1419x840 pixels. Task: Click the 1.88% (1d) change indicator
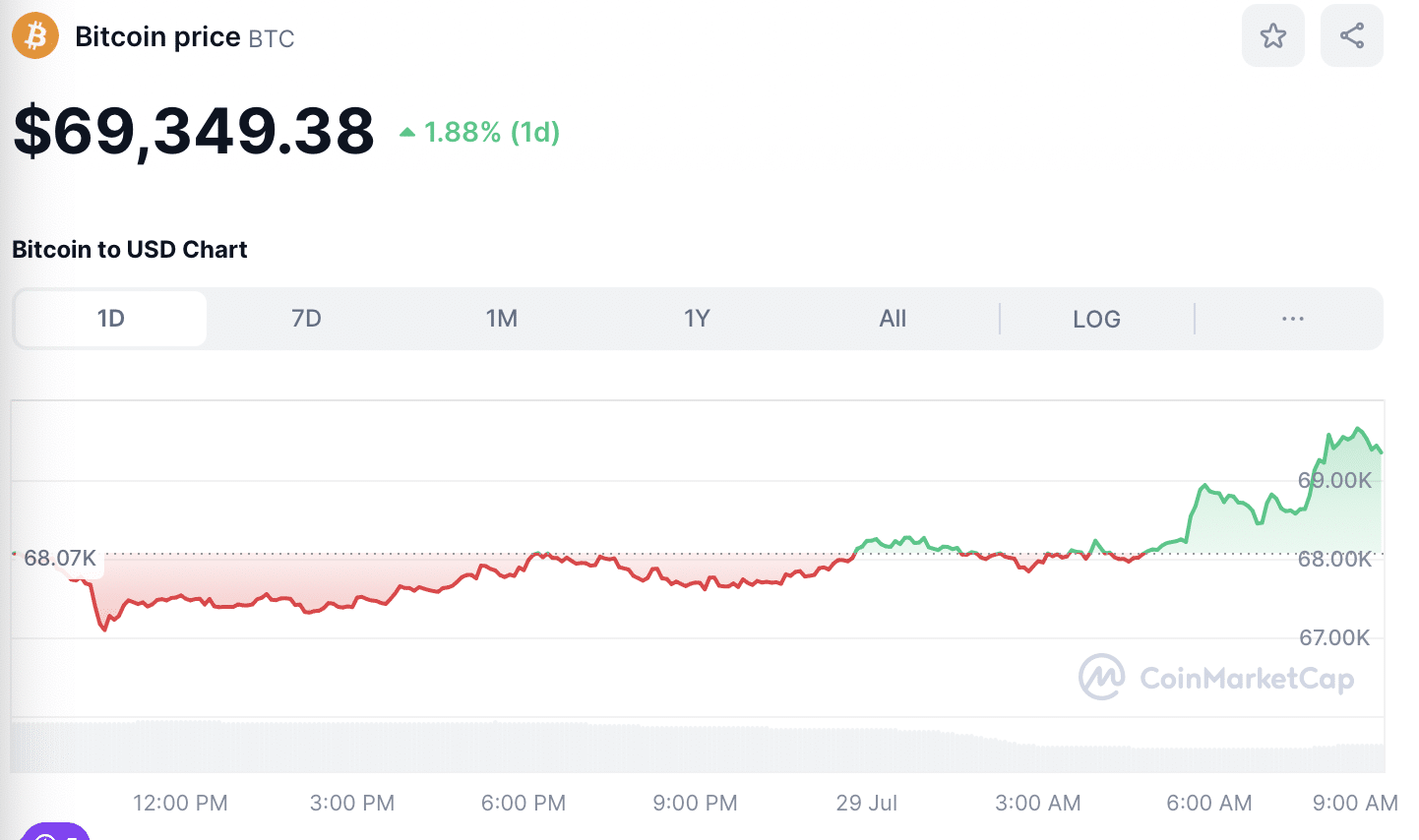479,132
